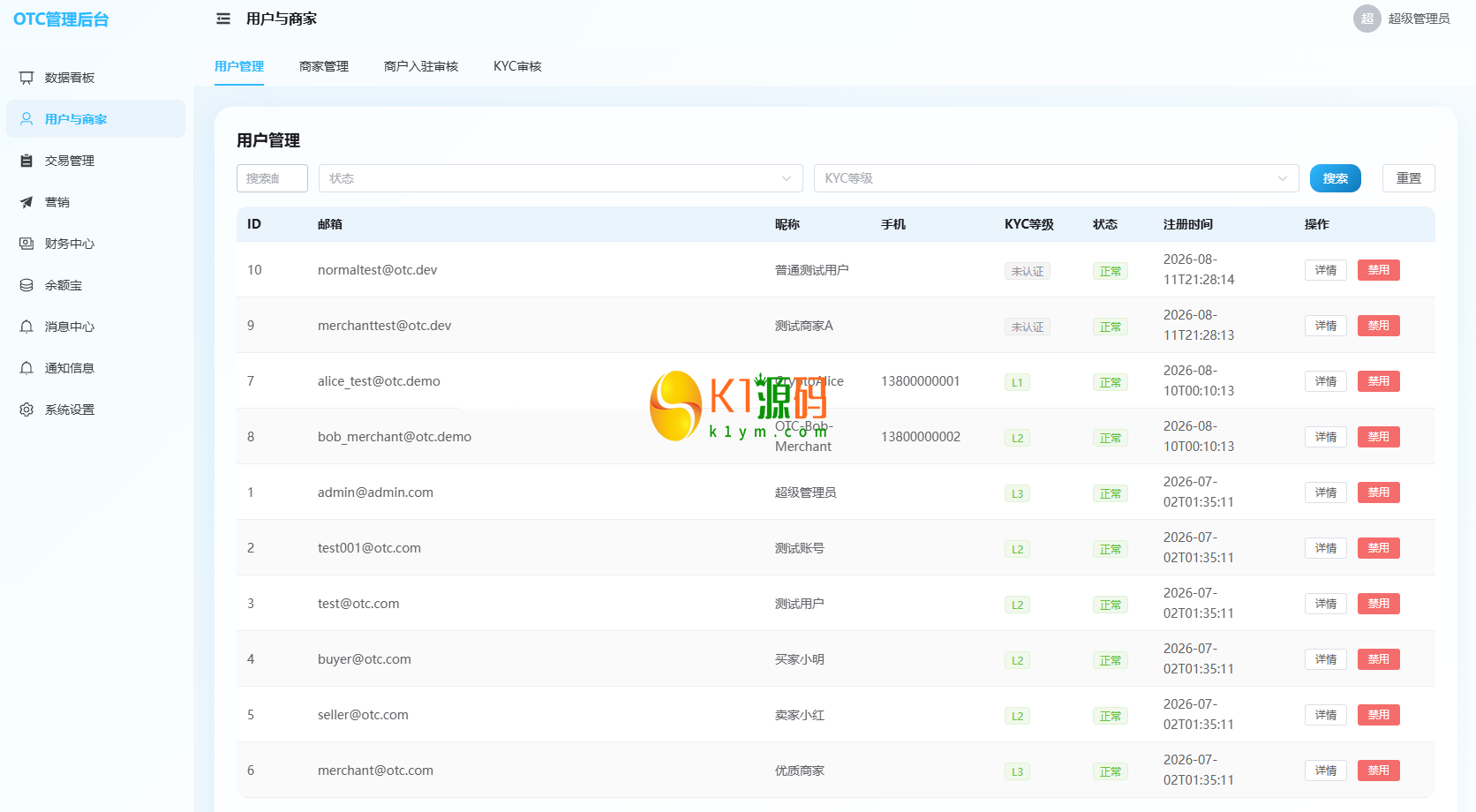Screen dimensions: 1476x812
Task: Click the 未认证 tag for normaltest@otc.dev
Action: coord(1028,271)
